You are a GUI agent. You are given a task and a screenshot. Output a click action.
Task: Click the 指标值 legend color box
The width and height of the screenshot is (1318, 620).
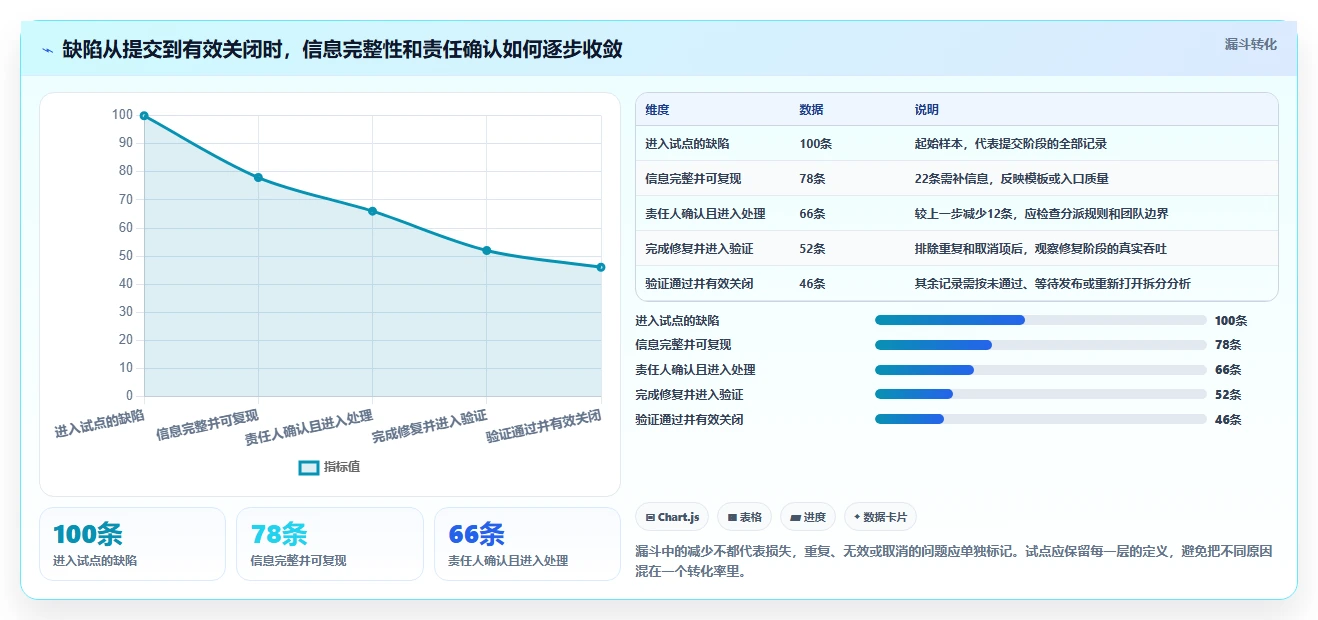(x=309, y=467)
